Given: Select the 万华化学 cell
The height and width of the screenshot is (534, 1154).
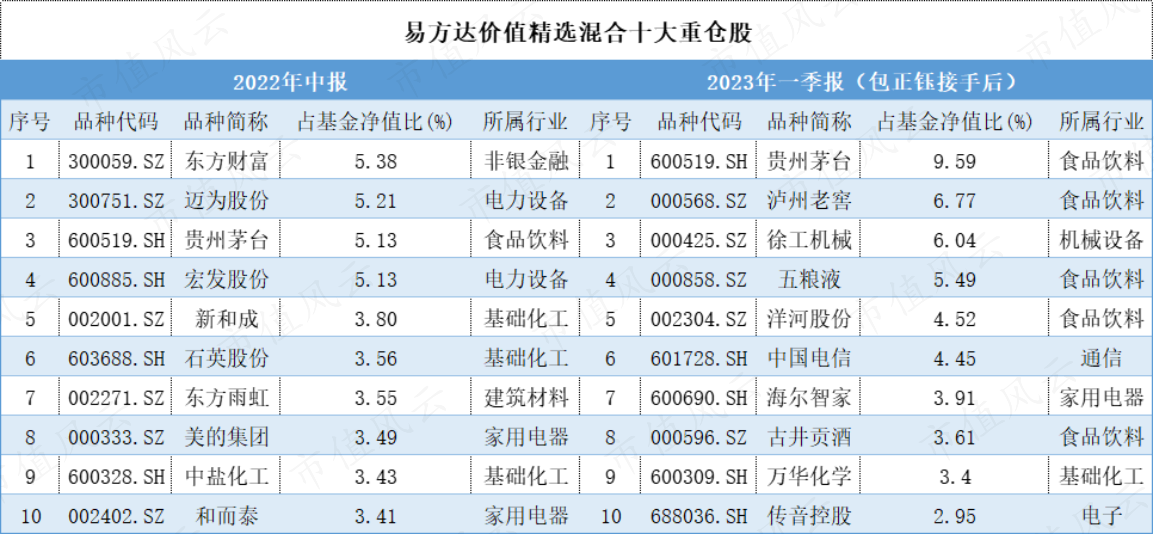Looking at the screenshot, I should 809,477.
